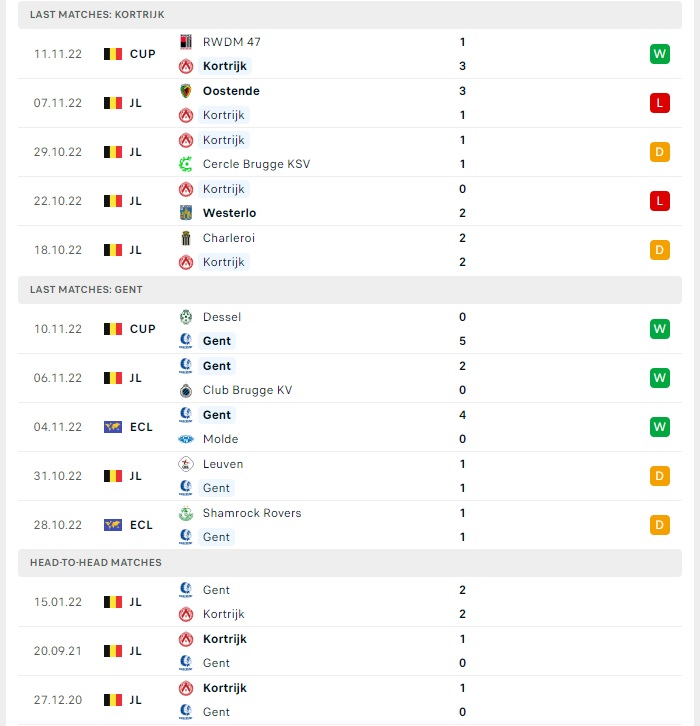
Task: Open the 15.01.22 Gent vs Kortrijk match row
Action: [x=350, y=602]
